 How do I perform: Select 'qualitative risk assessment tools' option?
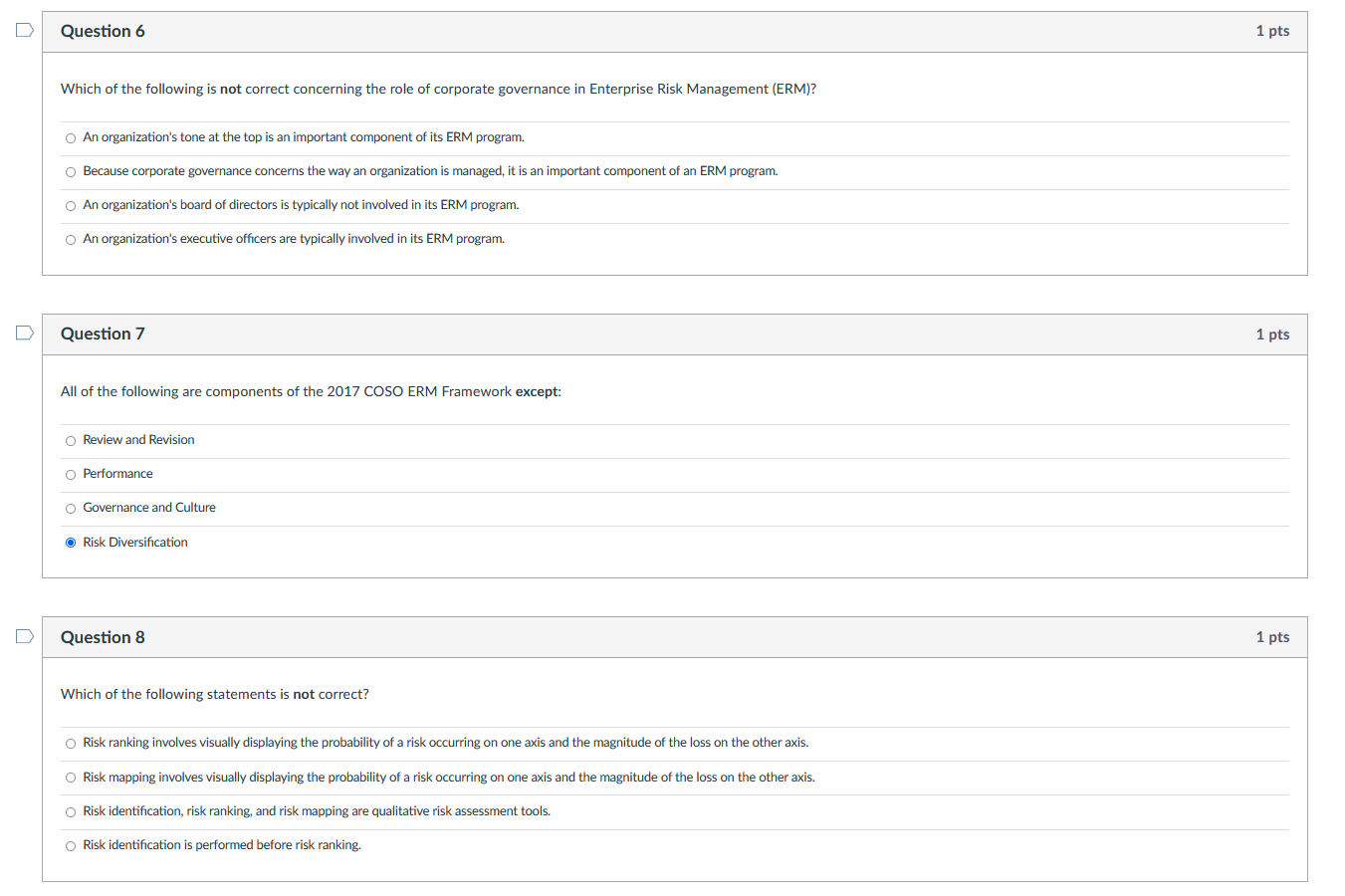71,812
